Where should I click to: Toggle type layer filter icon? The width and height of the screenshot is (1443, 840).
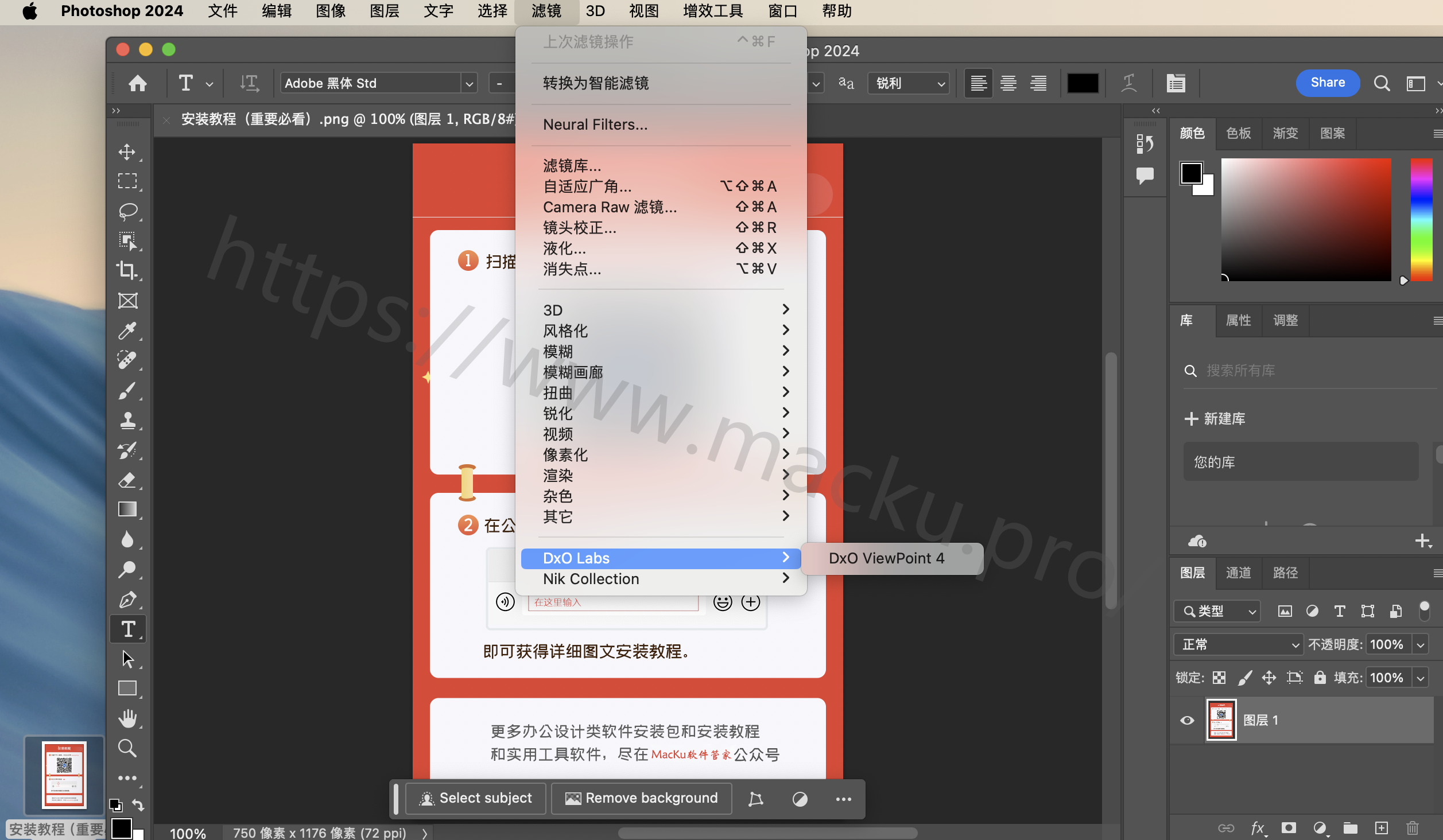pos(1340,611)
